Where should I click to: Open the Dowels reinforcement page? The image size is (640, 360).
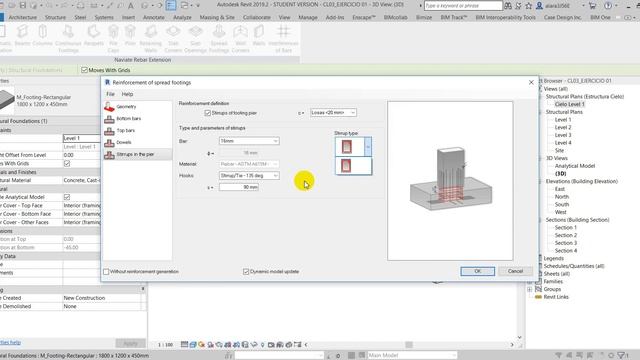point(124,142)
